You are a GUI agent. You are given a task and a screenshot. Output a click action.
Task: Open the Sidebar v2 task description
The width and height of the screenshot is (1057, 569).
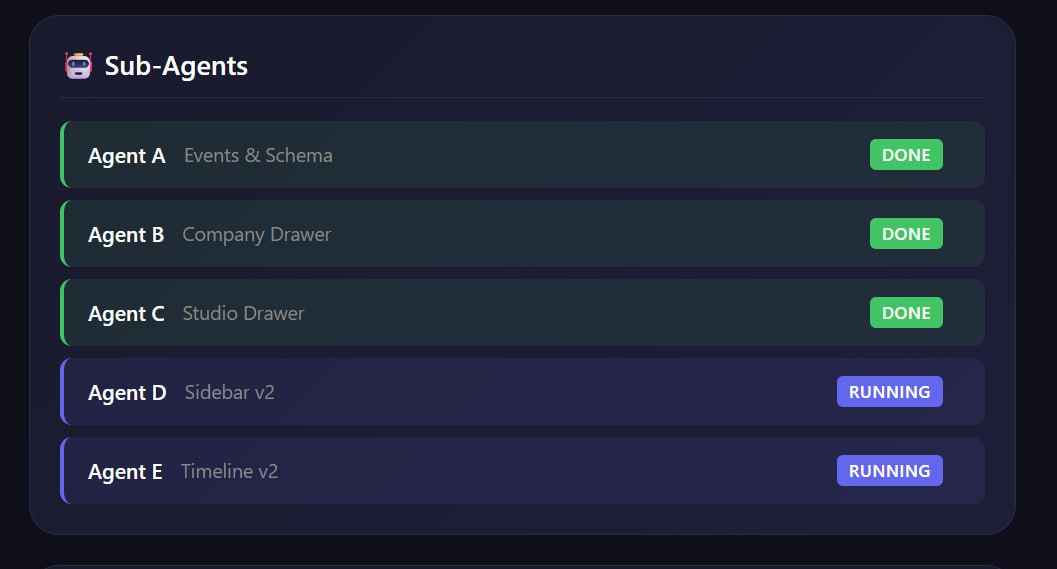pyautogui.click(x=229, y=393)
